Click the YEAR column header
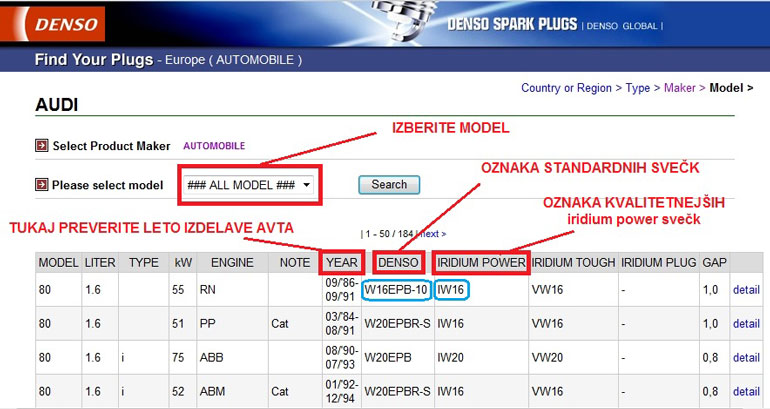 coord(342,263)
